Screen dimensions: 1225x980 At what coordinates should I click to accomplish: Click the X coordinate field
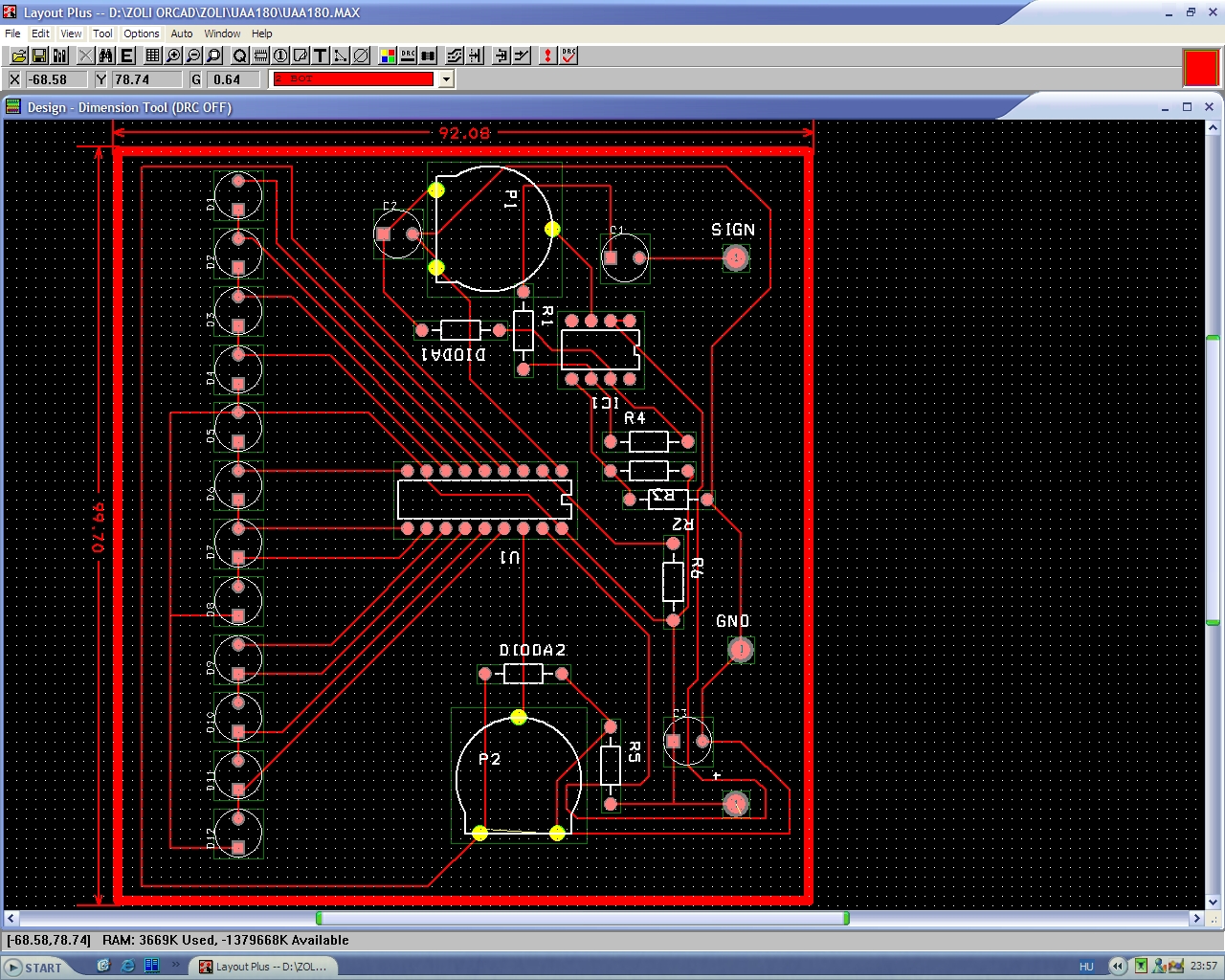[x=56, y=79]
